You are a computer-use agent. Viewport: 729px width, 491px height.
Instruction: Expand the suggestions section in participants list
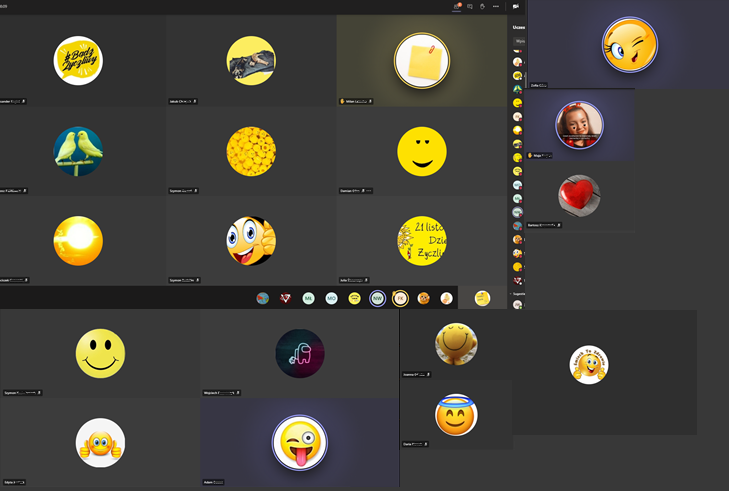point(518,294)
